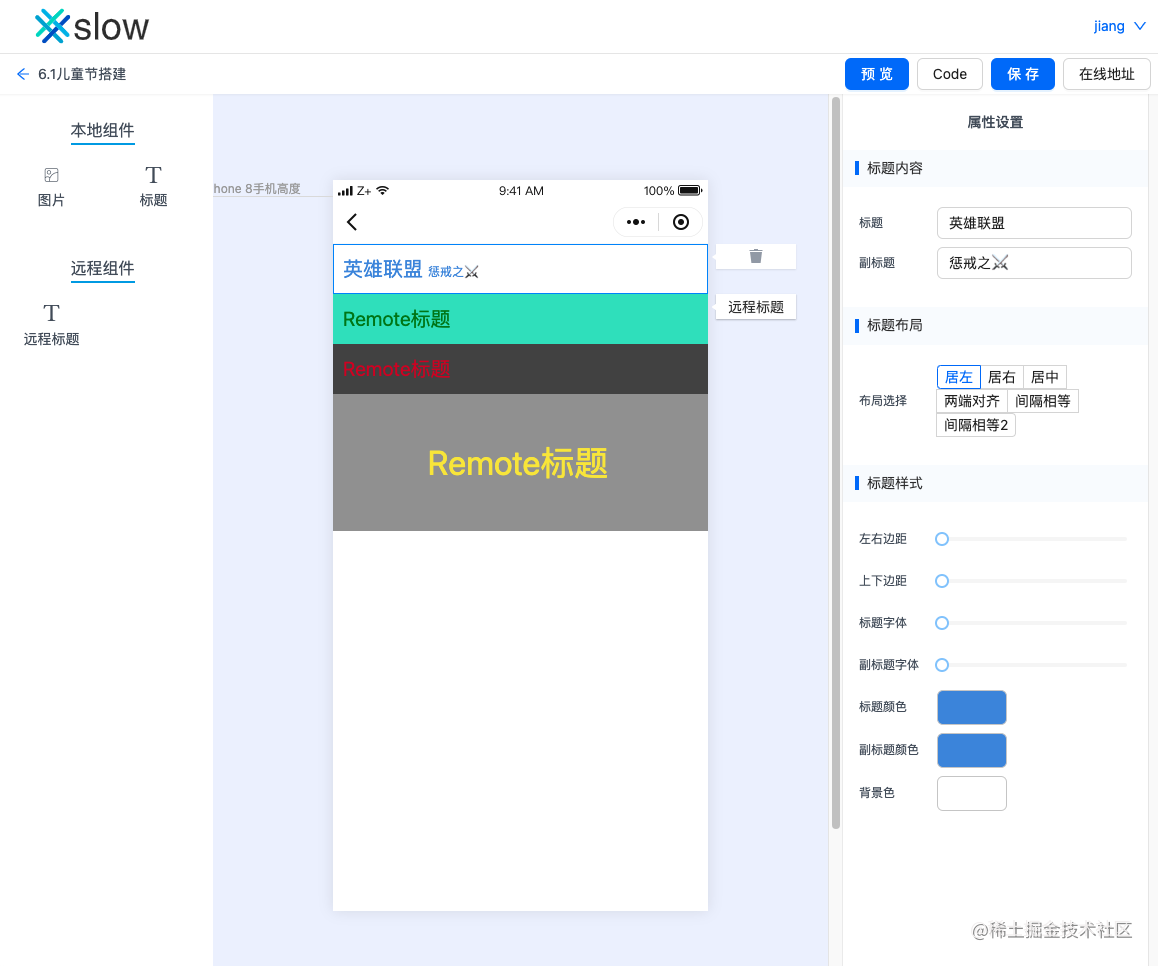Viewport: 1158px width, 966px height.
Task: Click the 远程标题 tag beside the canvas
Action: pyautogui.click(x=756, y=306)
